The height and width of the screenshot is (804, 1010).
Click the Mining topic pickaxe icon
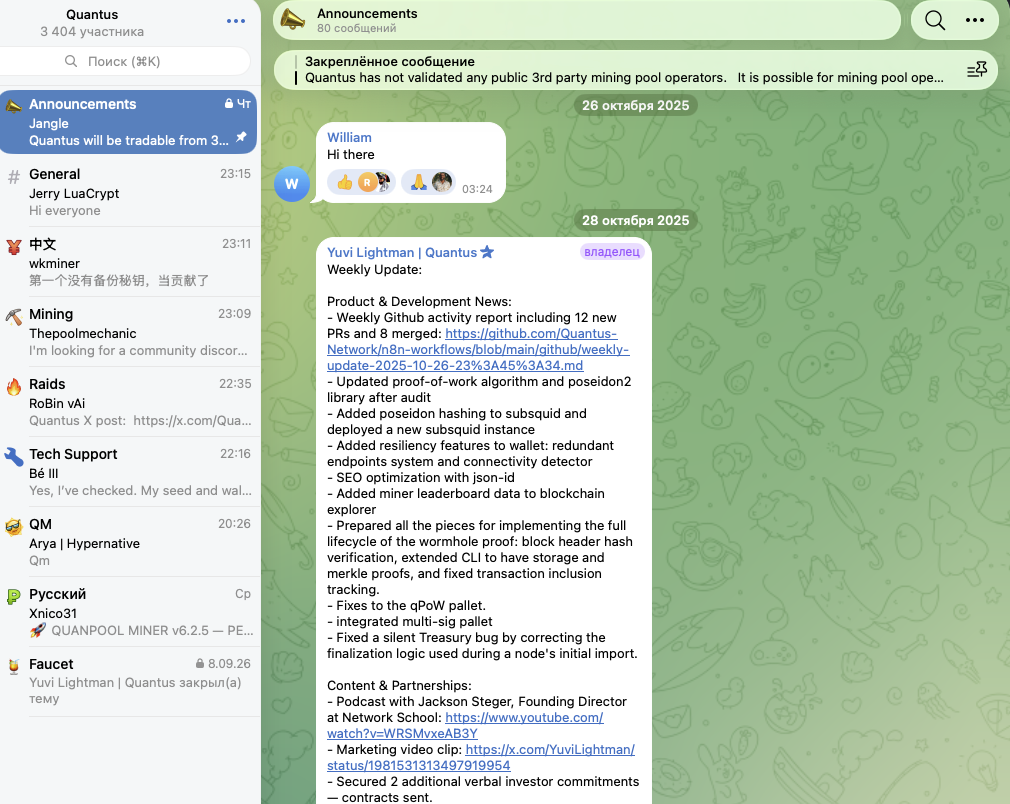14,316
